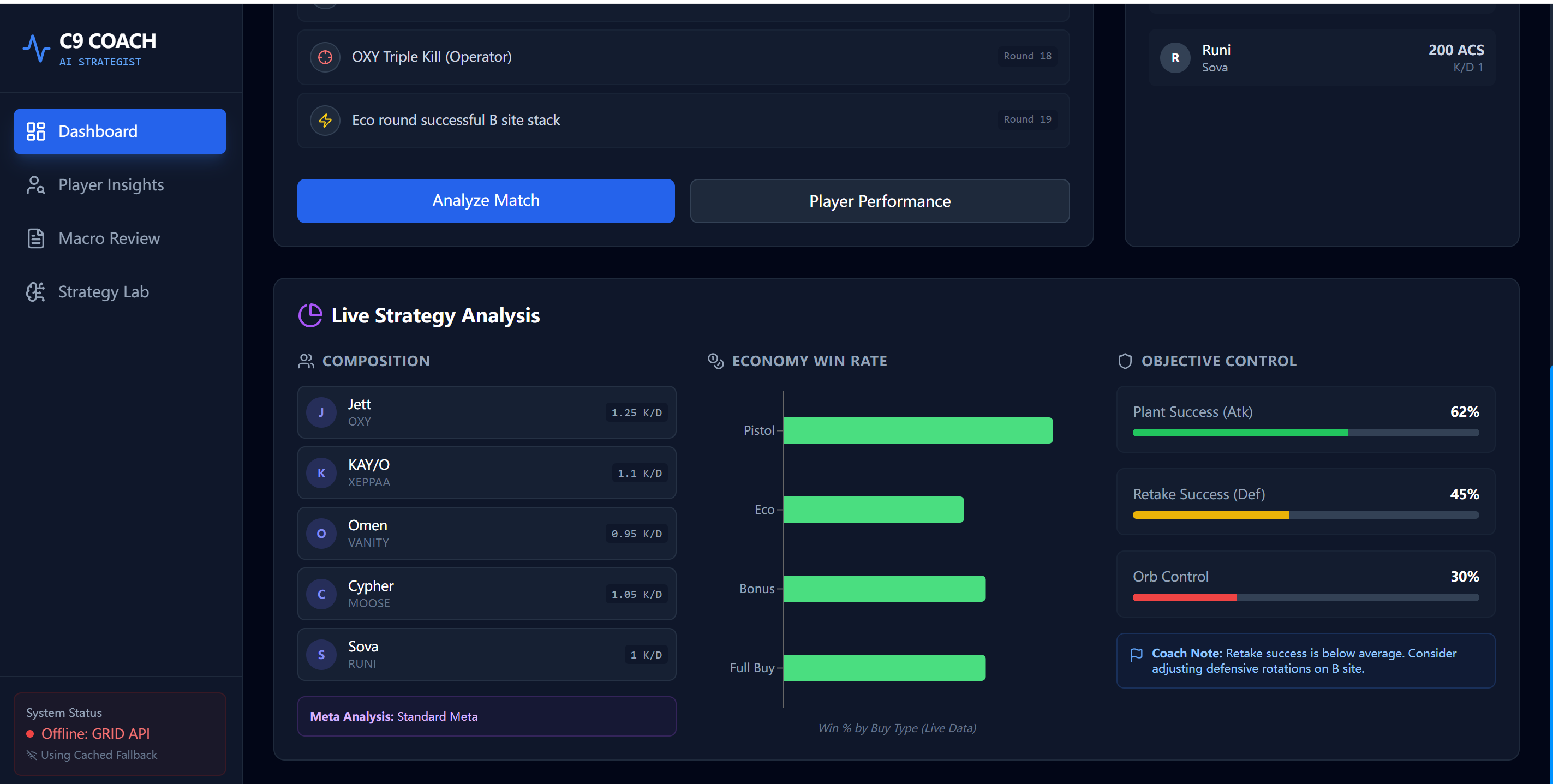
Task: Click the Player Insights person-search icon
Action: 36,185
